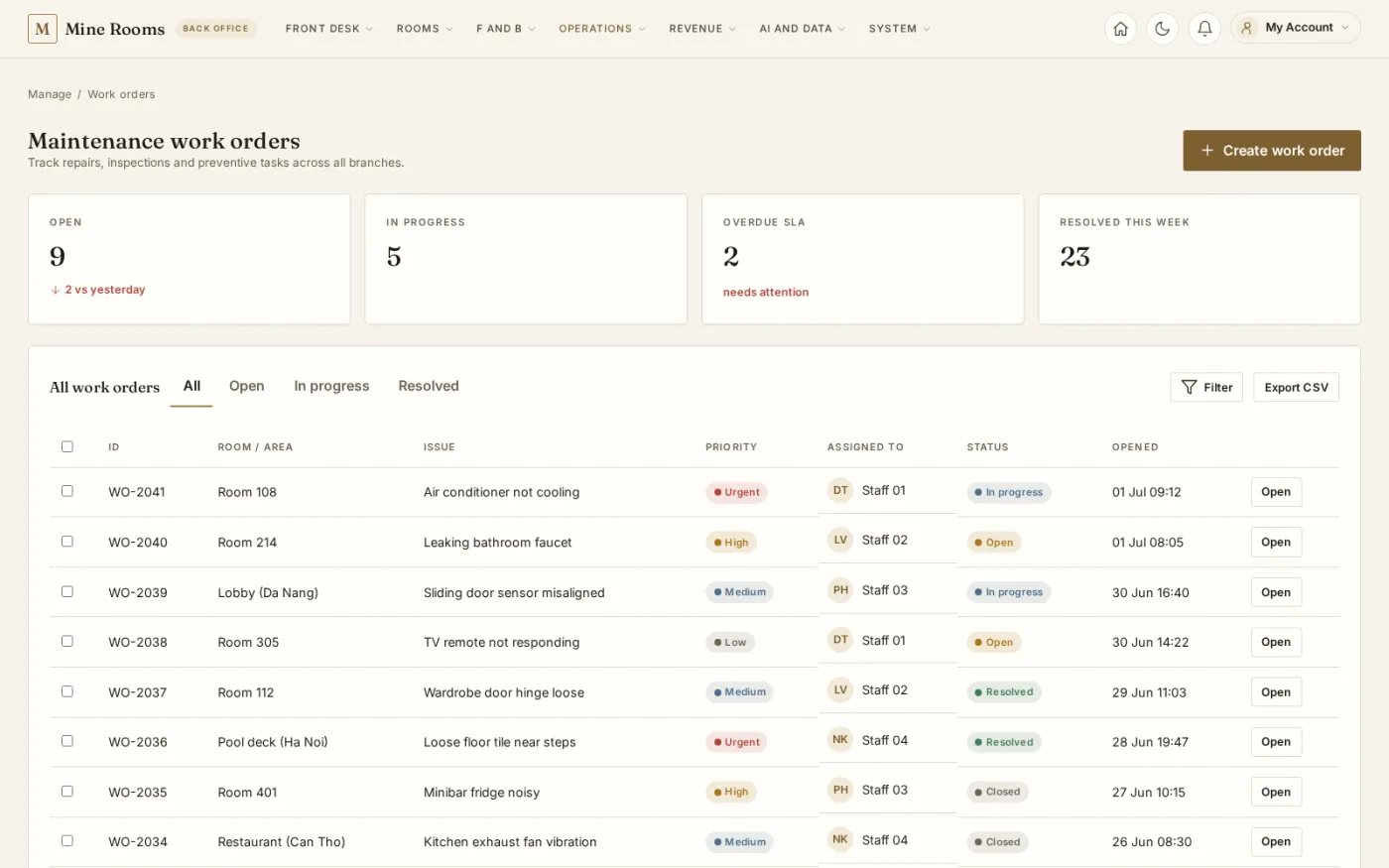This screenshot has width=1389, height=868.
Task: Click the NK avatar on WO-2034 row
Action: (x=840, y=839)
